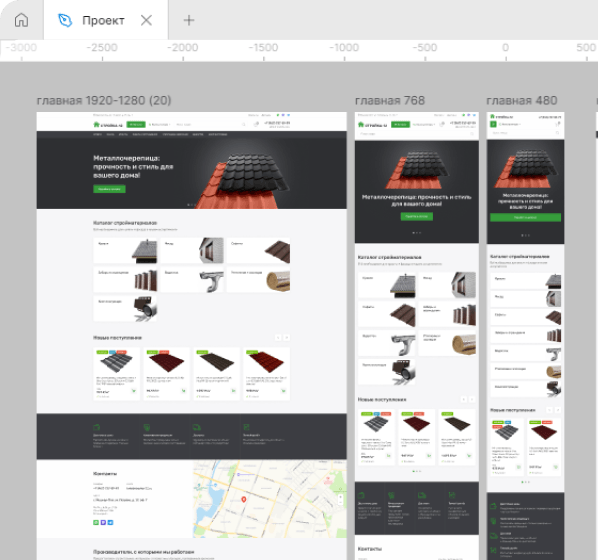Screen dimensions: 598x560
Task: Click green social icon in 1920 contacts
Action: pos(96,523)
